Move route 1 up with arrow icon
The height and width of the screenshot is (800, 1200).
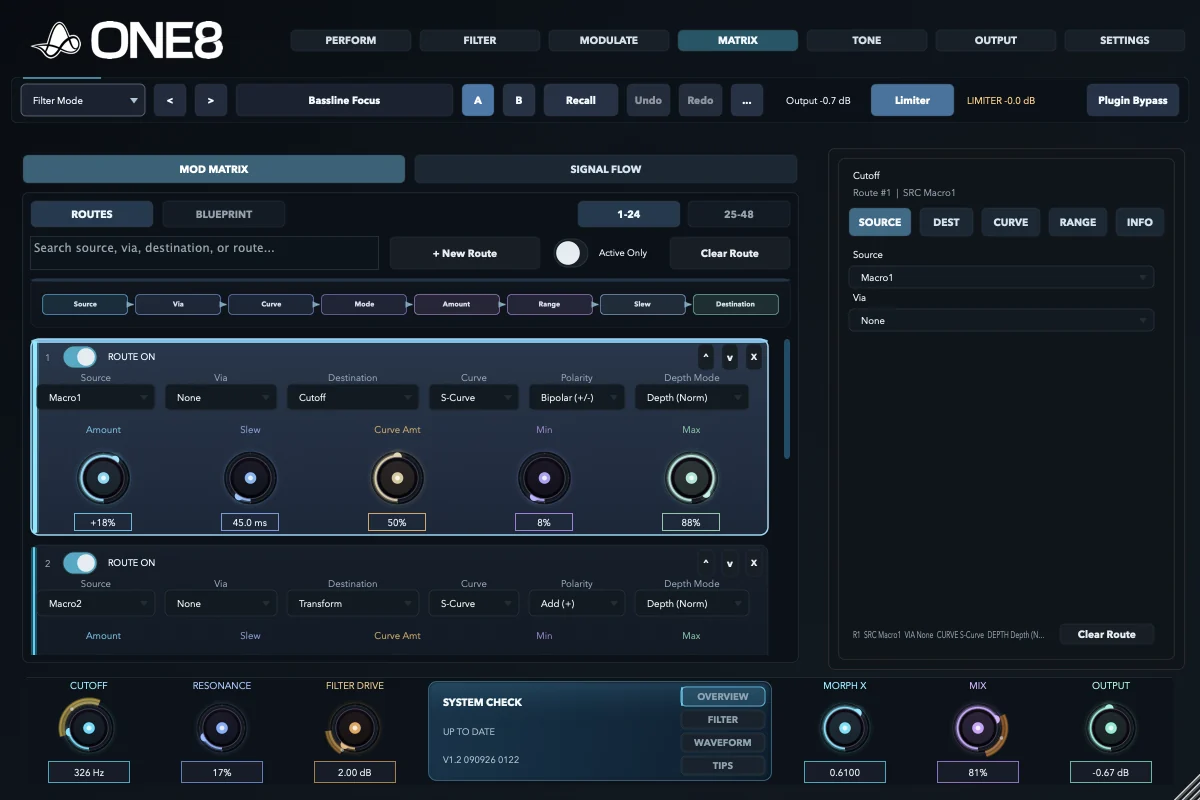(706, 357)
